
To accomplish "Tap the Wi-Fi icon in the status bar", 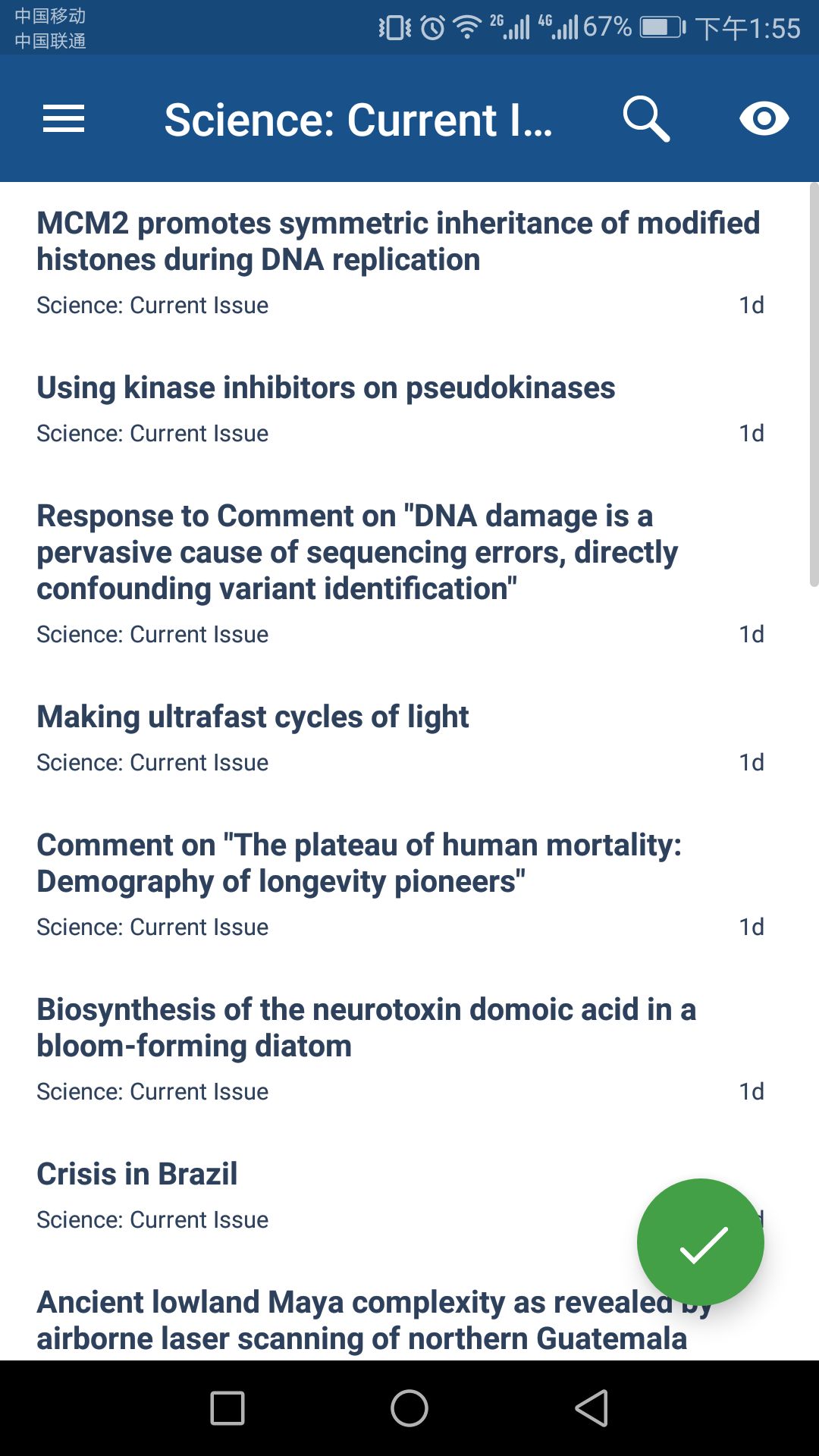I will 467,28.
